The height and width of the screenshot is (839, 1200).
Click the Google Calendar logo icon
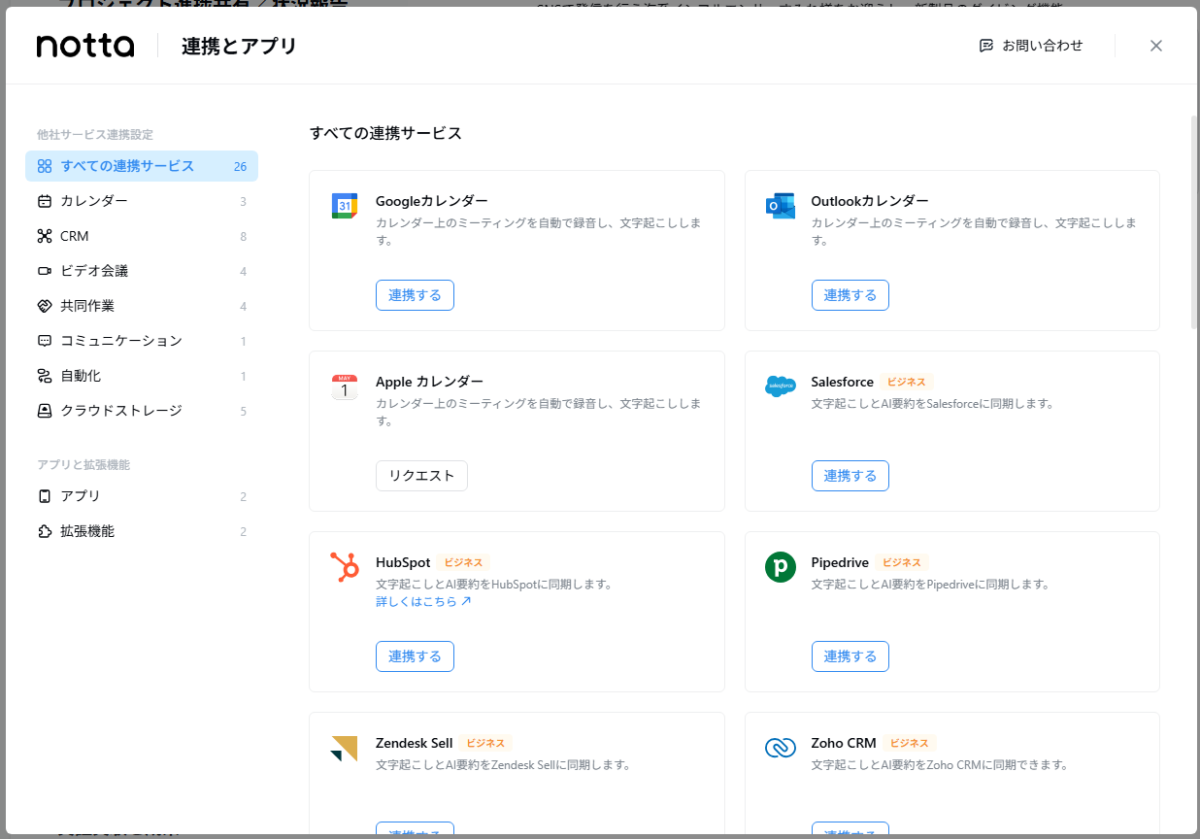pyautogui.click(x=344, y=206)
